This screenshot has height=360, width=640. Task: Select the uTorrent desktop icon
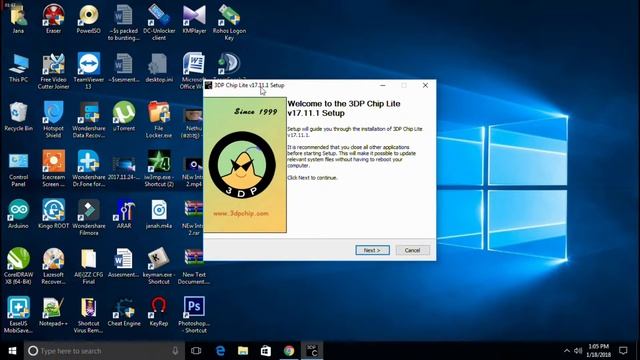124,116
